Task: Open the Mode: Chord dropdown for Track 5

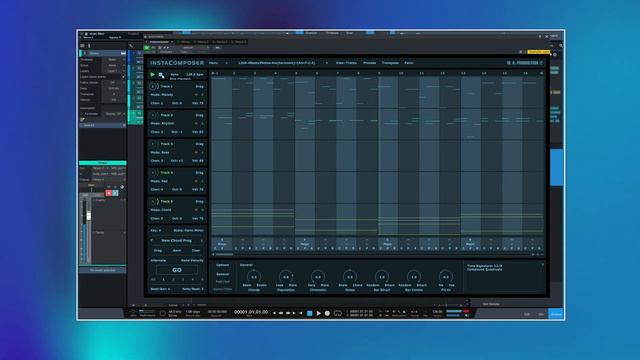Action: click(x=161, y=210)
